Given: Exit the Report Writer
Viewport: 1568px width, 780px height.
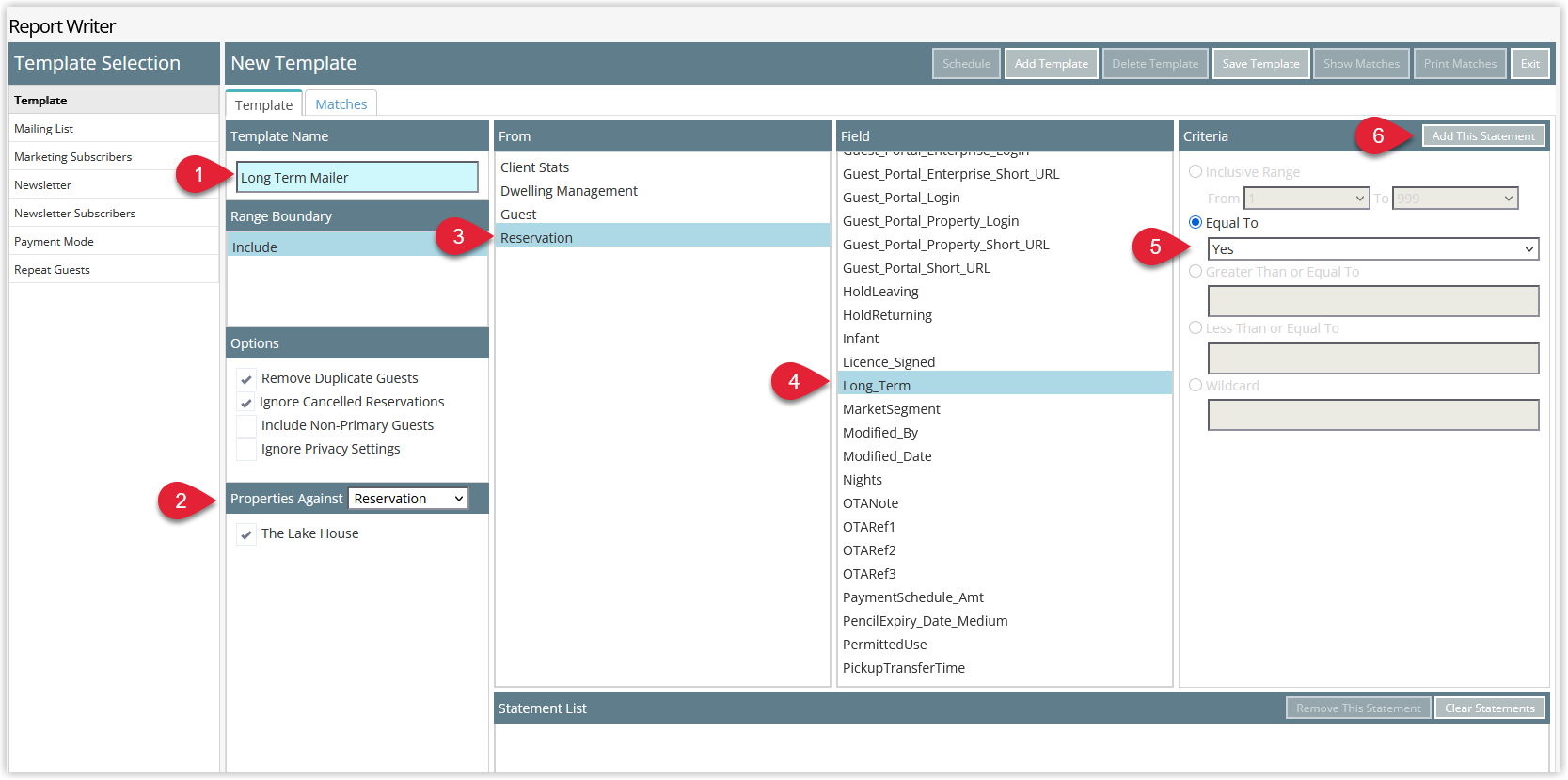Looking at the screenshot, I should pos(1530,64).
